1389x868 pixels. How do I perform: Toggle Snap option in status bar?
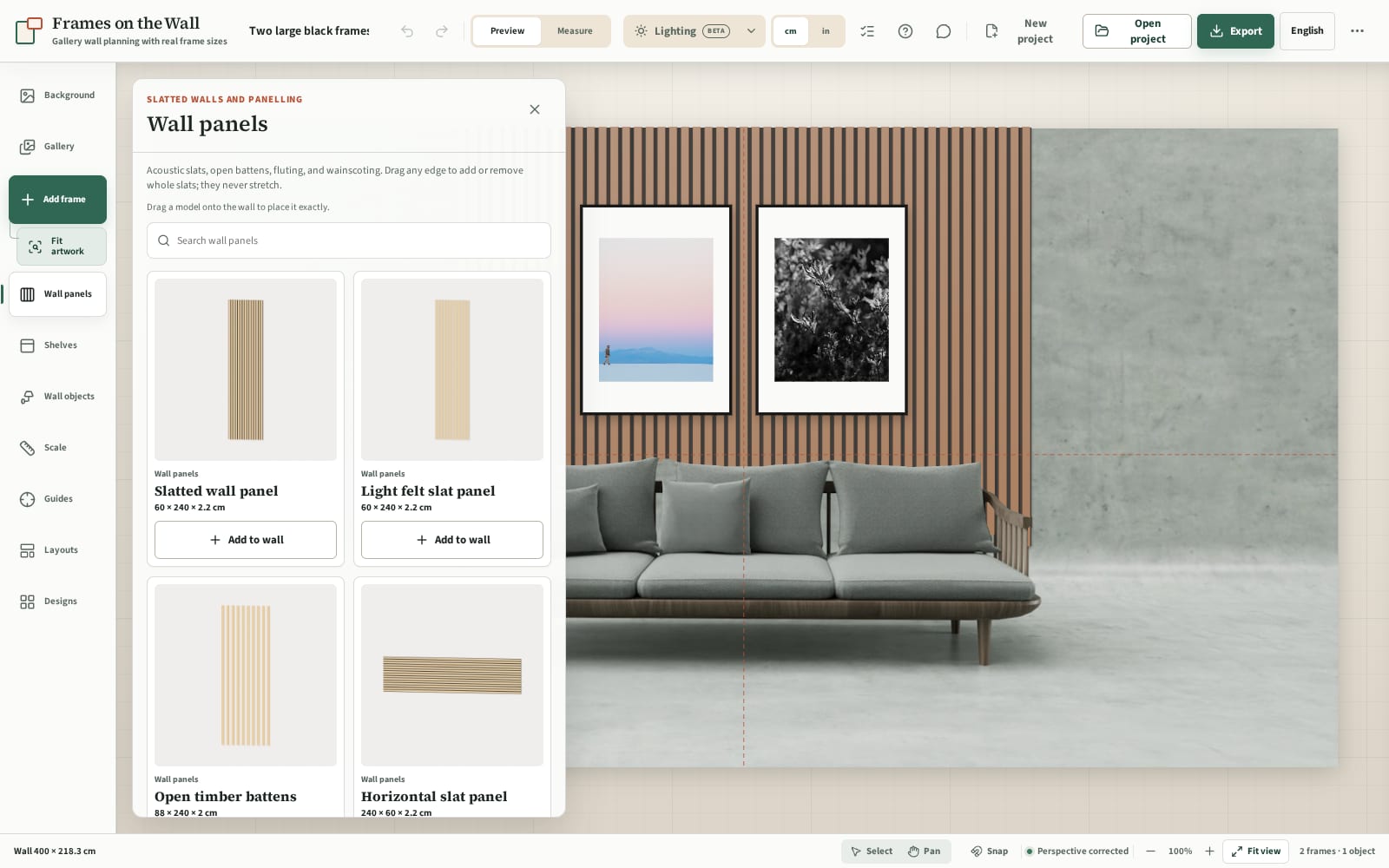coord(989,852)
